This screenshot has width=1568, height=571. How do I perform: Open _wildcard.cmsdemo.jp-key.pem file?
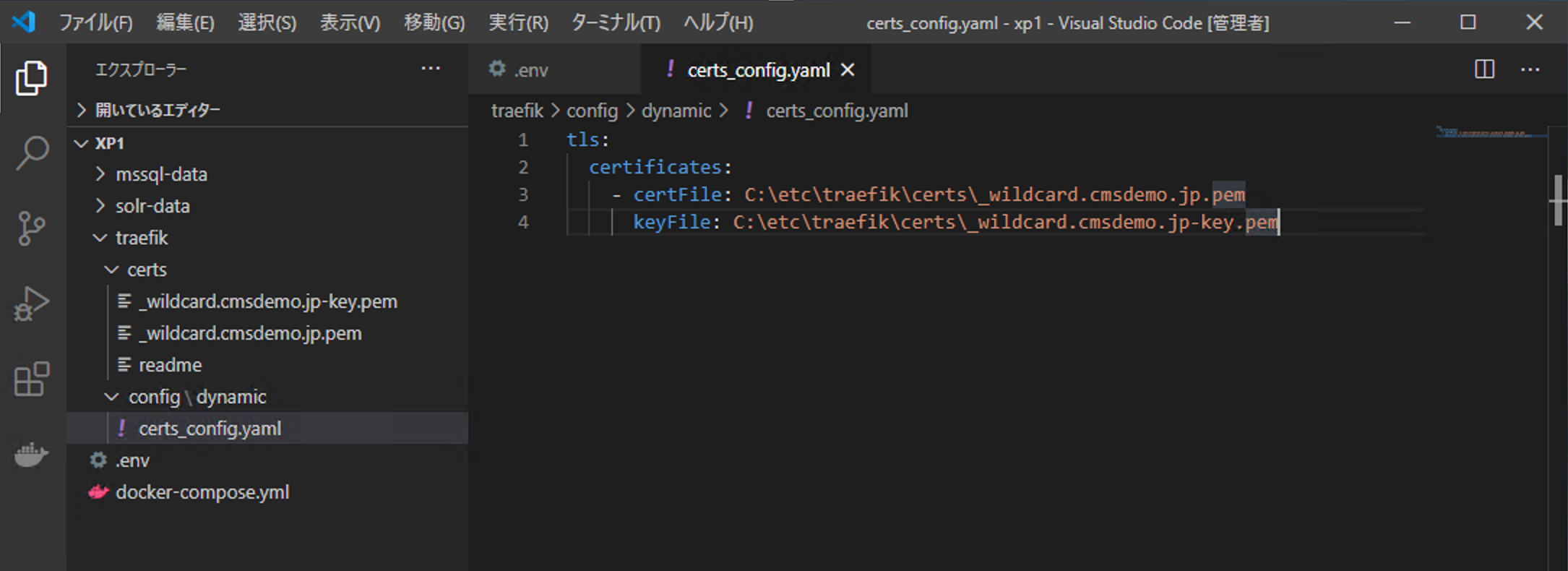(x=268, y=301)
